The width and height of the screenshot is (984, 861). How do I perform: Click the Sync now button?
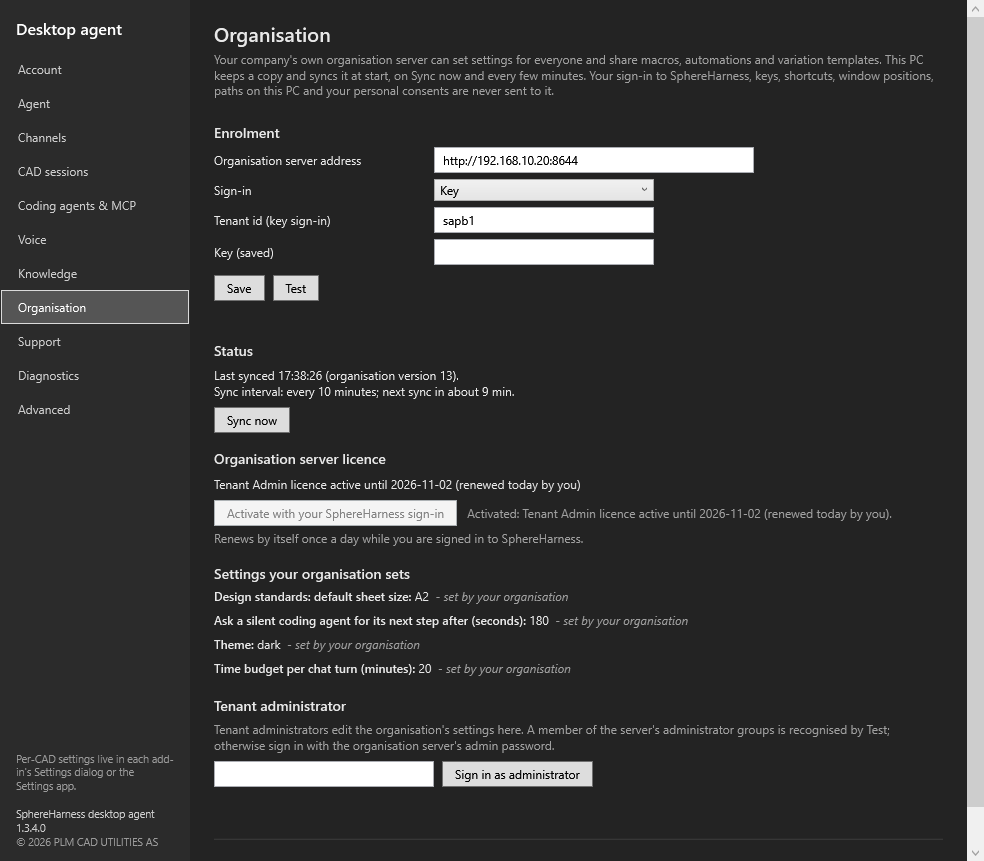coord(252,420)
